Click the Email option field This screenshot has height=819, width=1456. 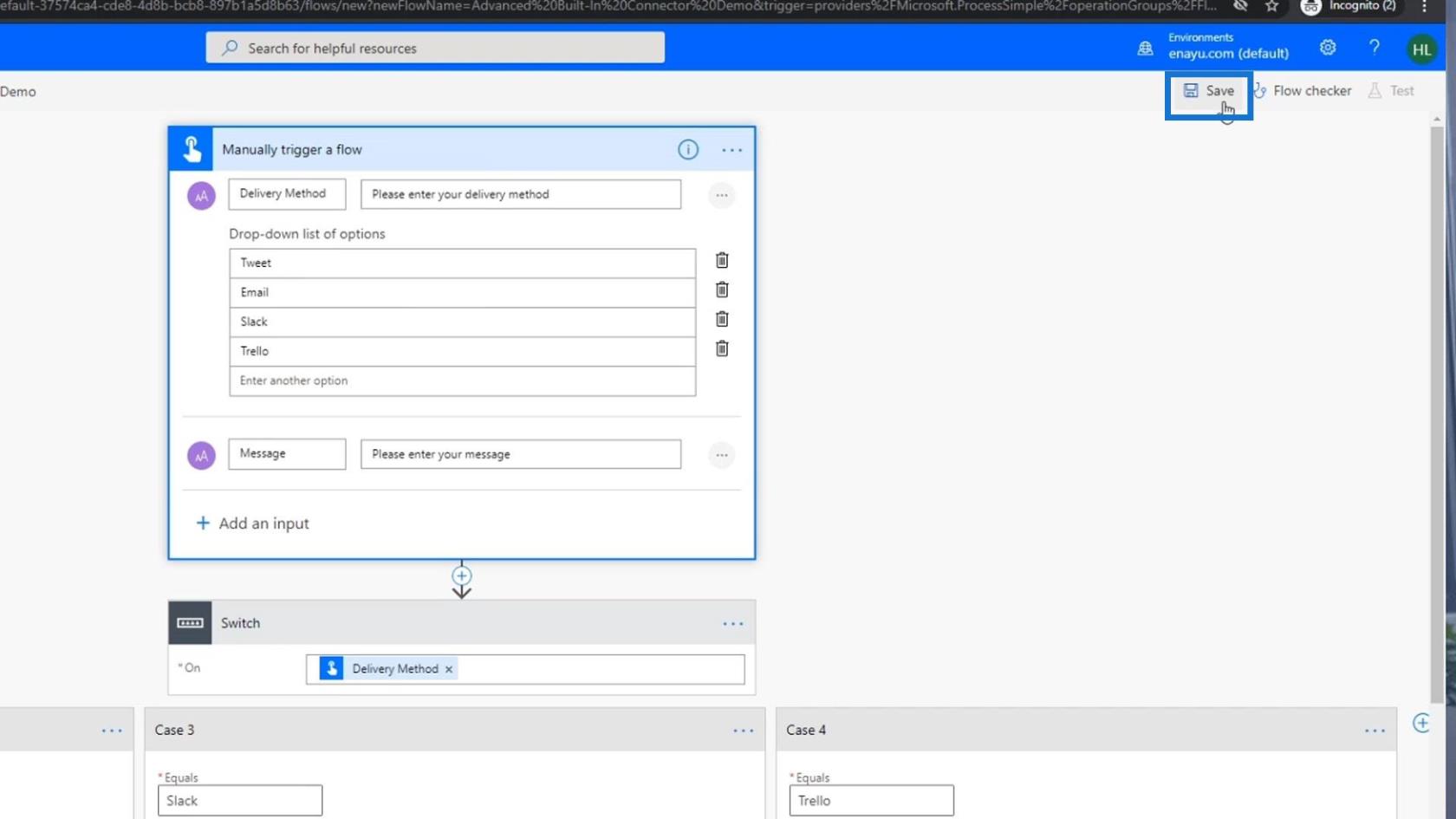point(462,292)
